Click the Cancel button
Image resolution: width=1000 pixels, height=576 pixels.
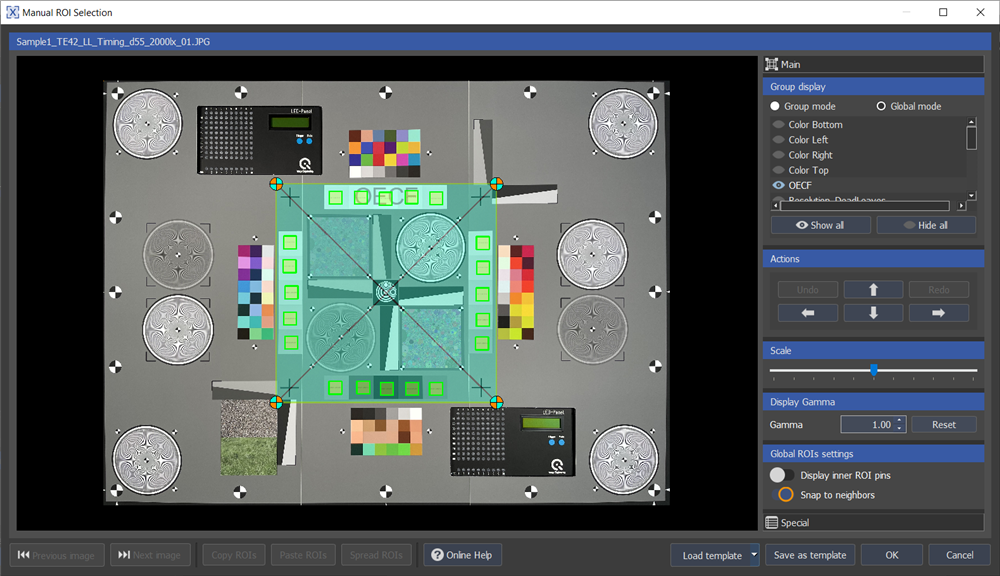(959, 555)
